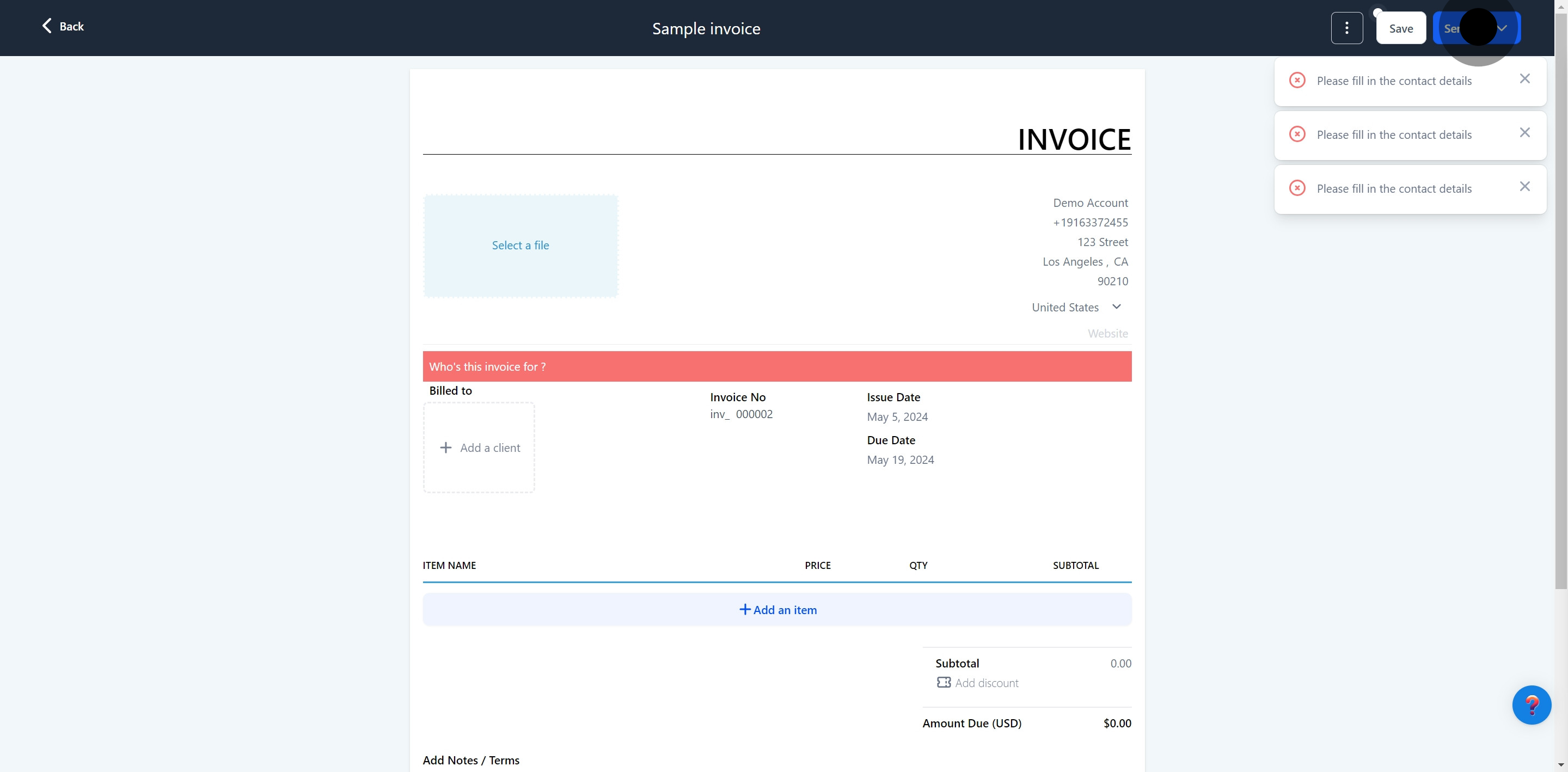Edit the Issue Date May 5, 2024
This screenshot has width=1568, height=772.
click(x=897, y=417)
